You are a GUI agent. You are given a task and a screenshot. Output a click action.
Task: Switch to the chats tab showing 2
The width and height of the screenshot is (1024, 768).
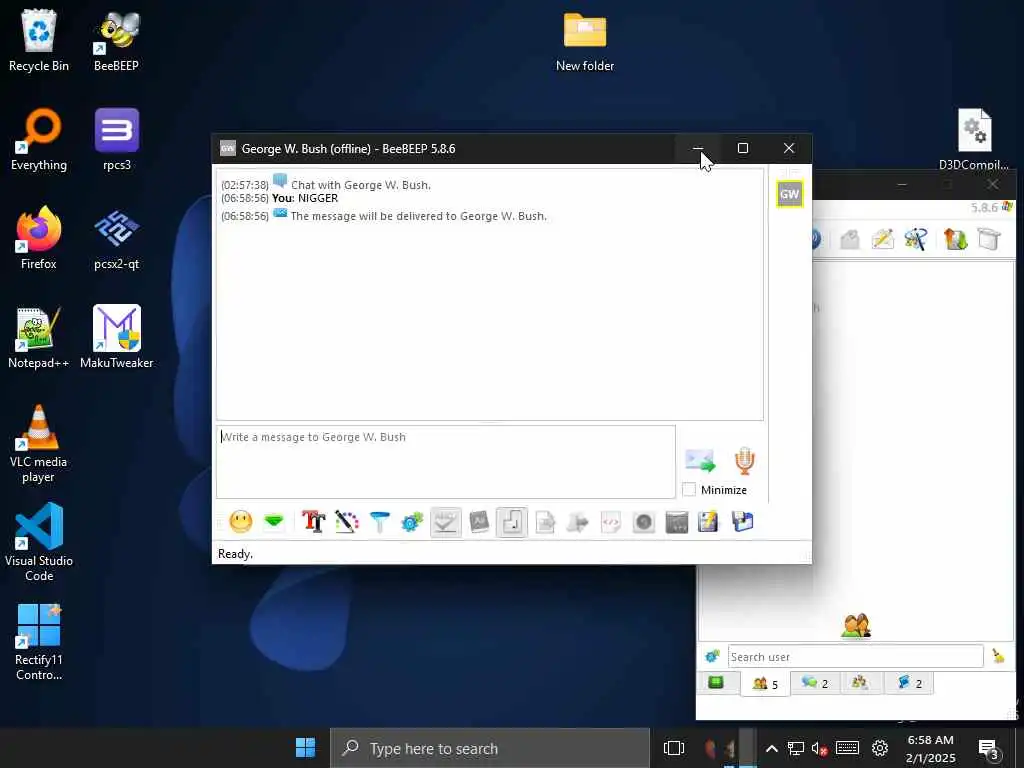815,683
